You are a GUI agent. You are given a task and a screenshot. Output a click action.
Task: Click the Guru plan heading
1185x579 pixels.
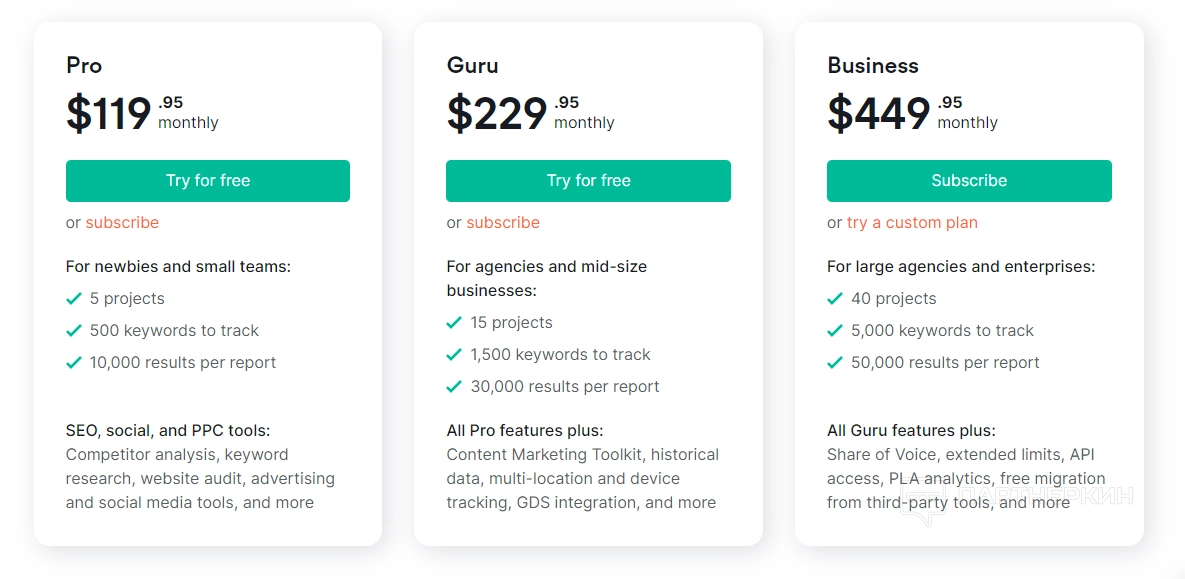tap(472, 66)
